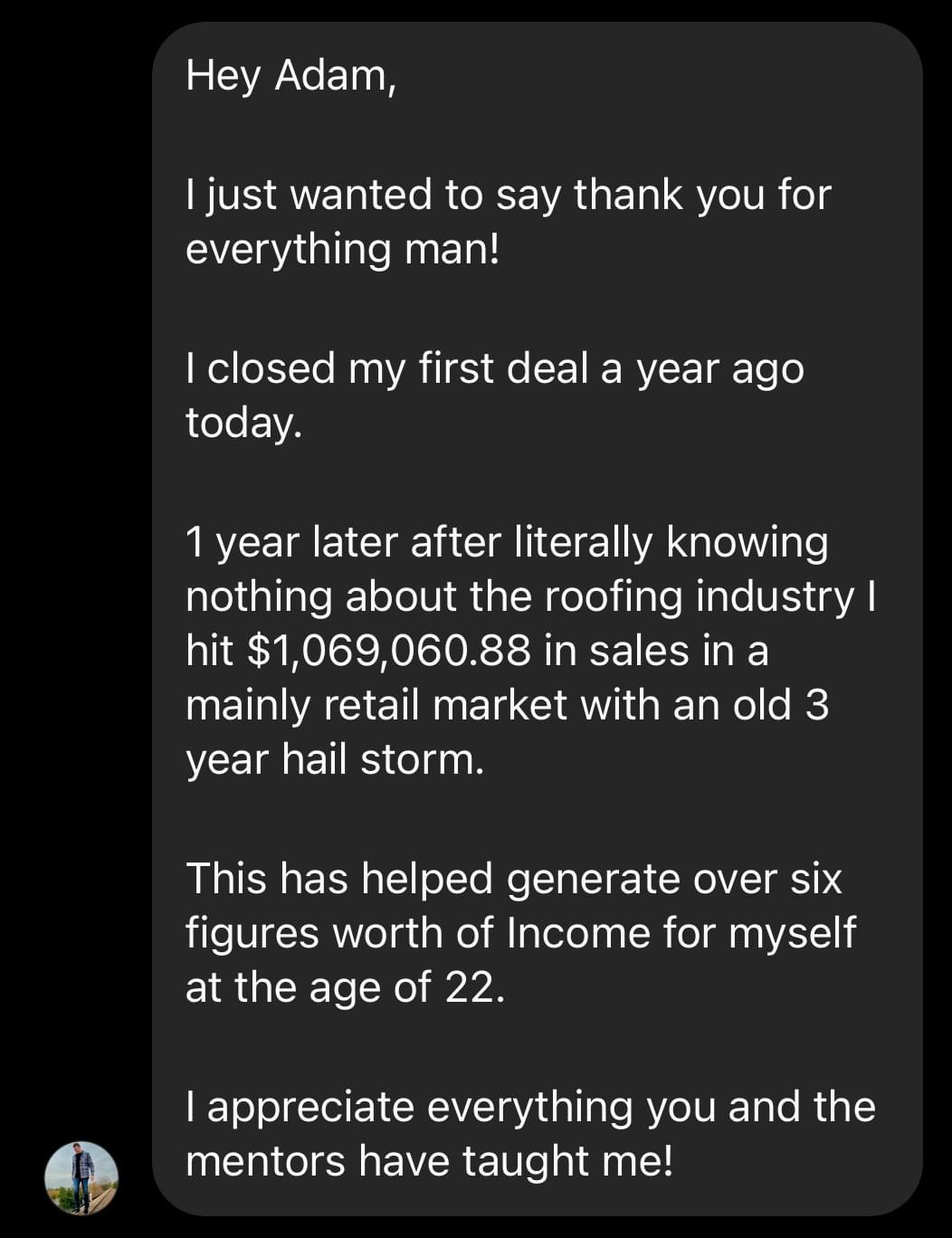
Task: Select the '$1,069,060.88' sales amount
Action: pos(388,652)
